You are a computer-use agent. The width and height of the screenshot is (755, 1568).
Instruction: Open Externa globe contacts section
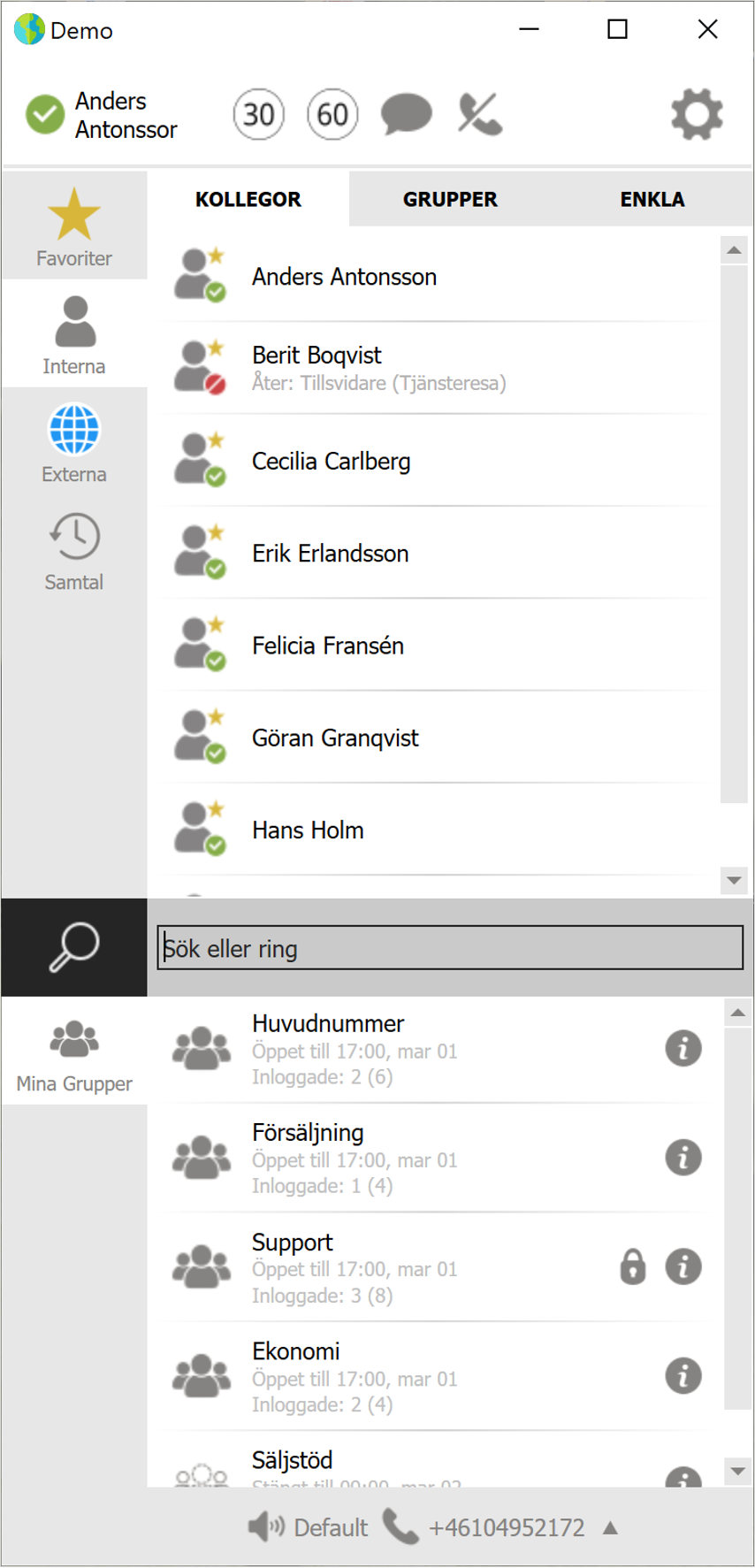74,442
